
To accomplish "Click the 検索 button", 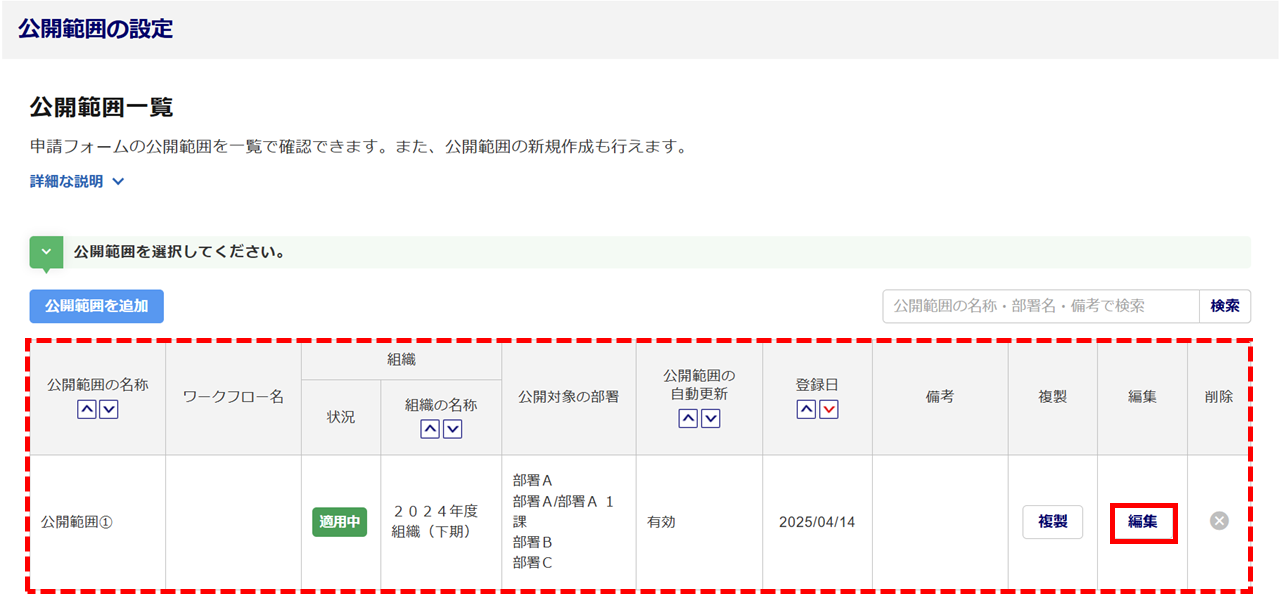I will 1225,306.
